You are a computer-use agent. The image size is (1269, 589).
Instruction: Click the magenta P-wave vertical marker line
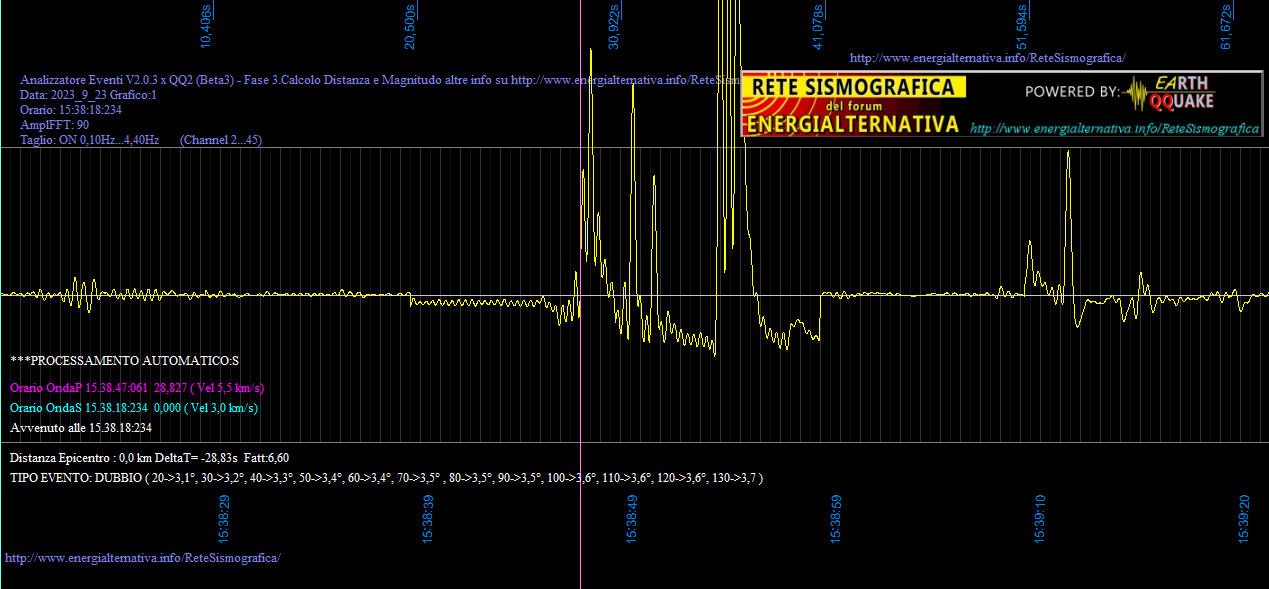tap(581, 294)
